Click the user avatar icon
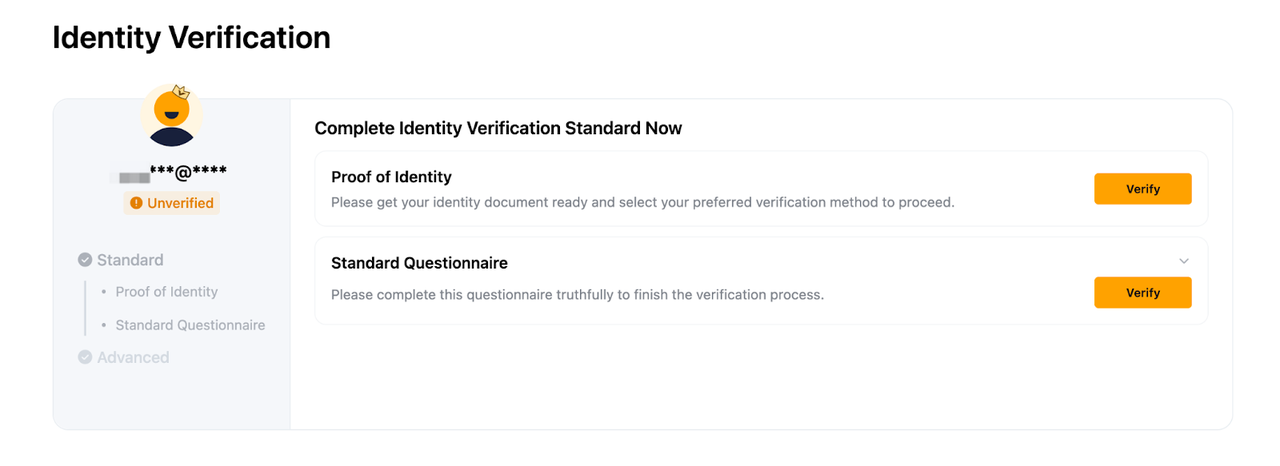 click(171, 117)
